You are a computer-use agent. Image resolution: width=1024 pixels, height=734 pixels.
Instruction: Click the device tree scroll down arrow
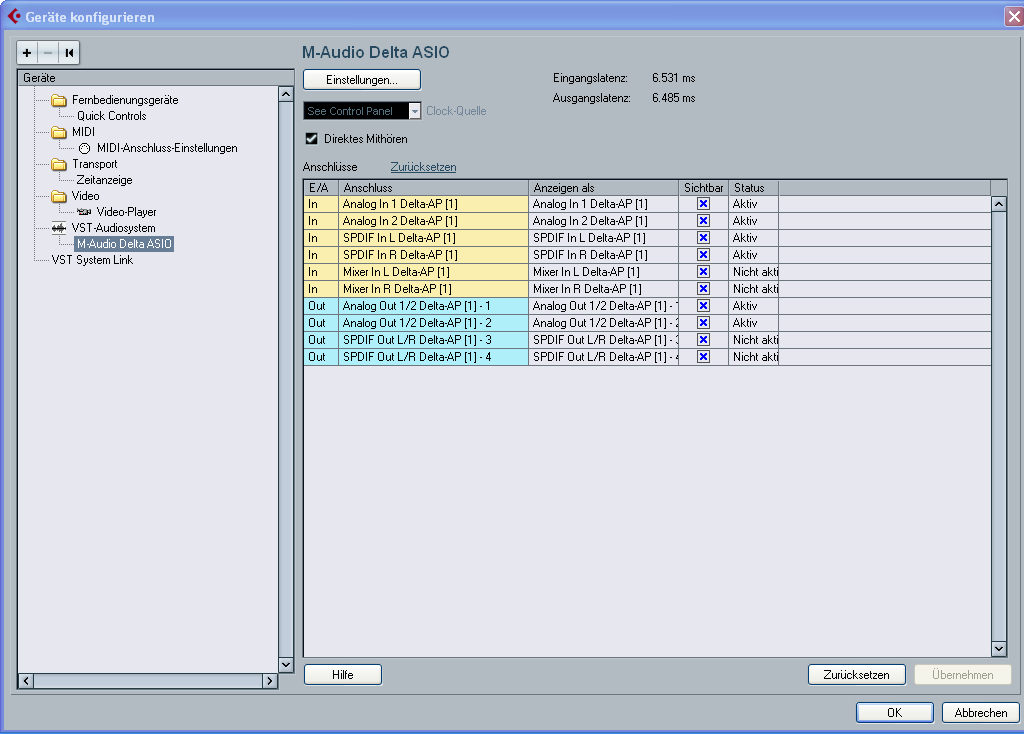point(286,665)
